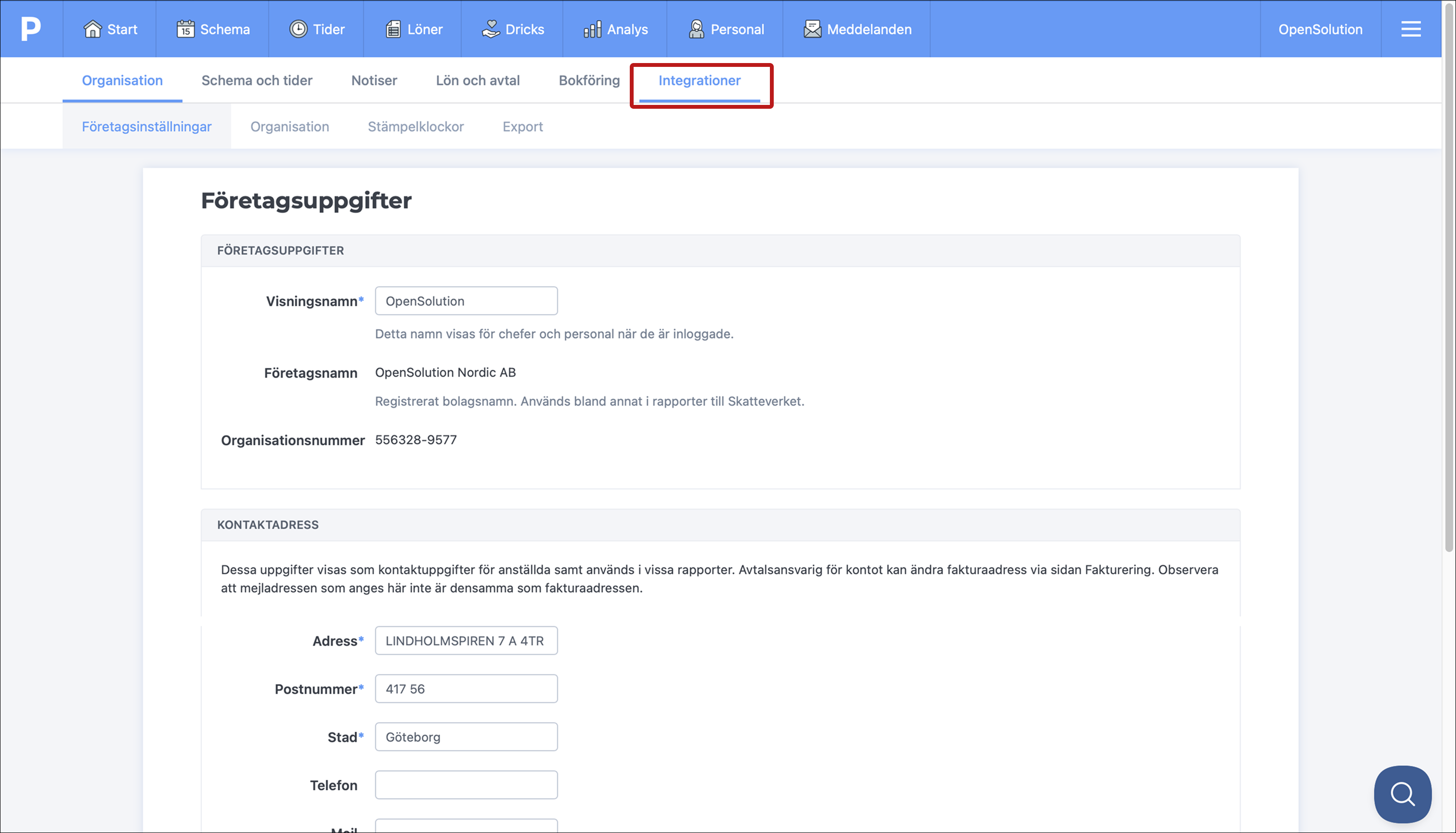Click the Tider clock icon

pyautogui.click(x=298, y=29)
